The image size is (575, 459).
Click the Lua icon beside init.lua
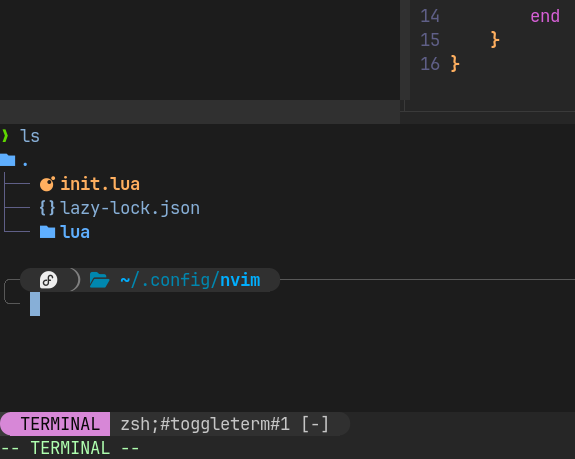coord(47,184)
